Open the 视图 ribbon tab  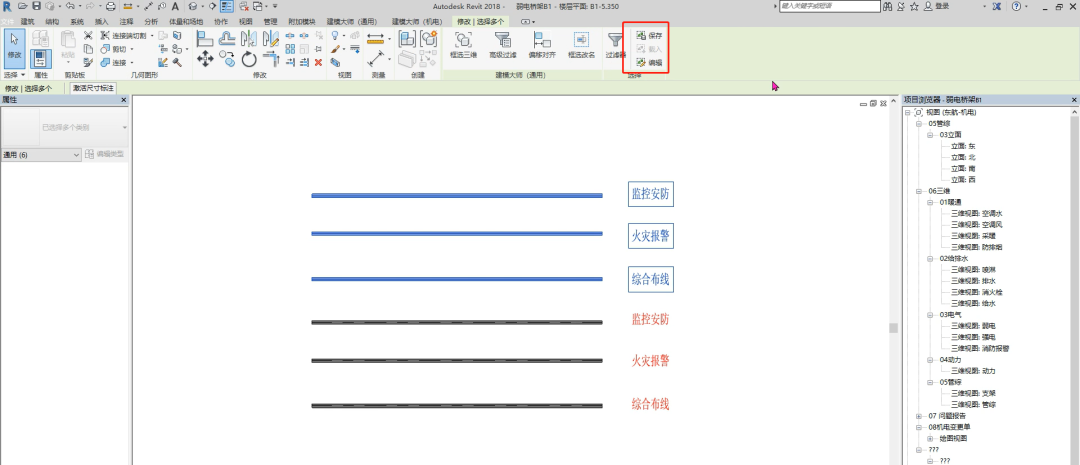246,22
